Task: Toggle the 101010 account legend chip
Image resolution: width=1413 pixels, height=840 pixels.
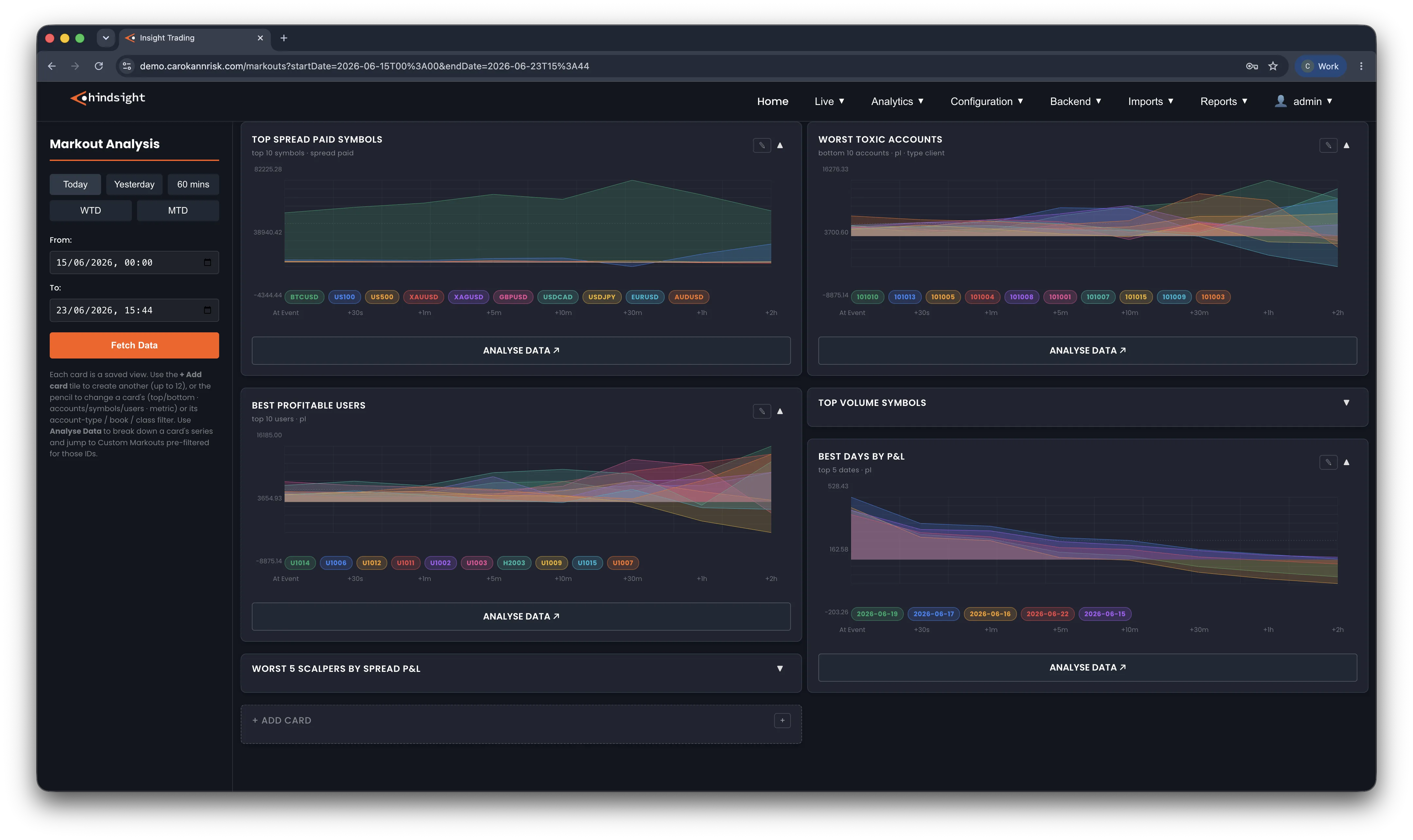Action: pos(867,297)
